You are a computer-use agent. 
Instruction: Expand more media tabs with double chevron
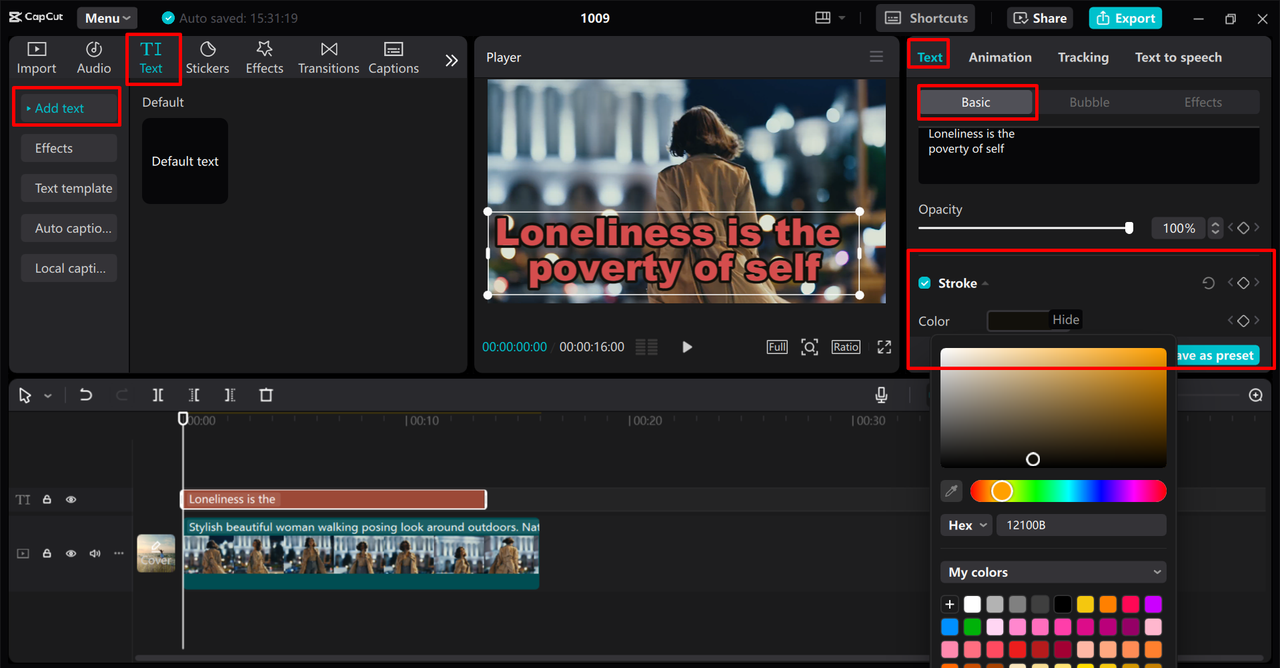click(451, 60)
